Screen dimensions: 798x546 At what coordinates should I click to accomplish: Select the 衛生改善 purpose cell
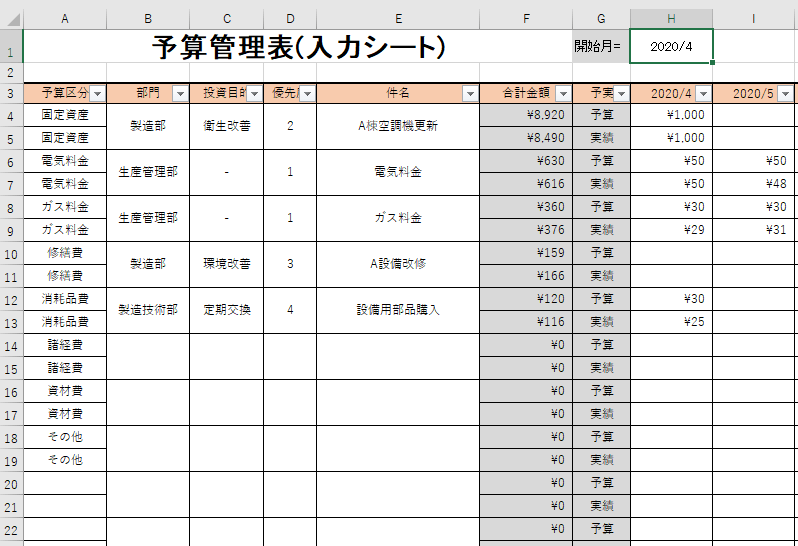click(226, 126)
